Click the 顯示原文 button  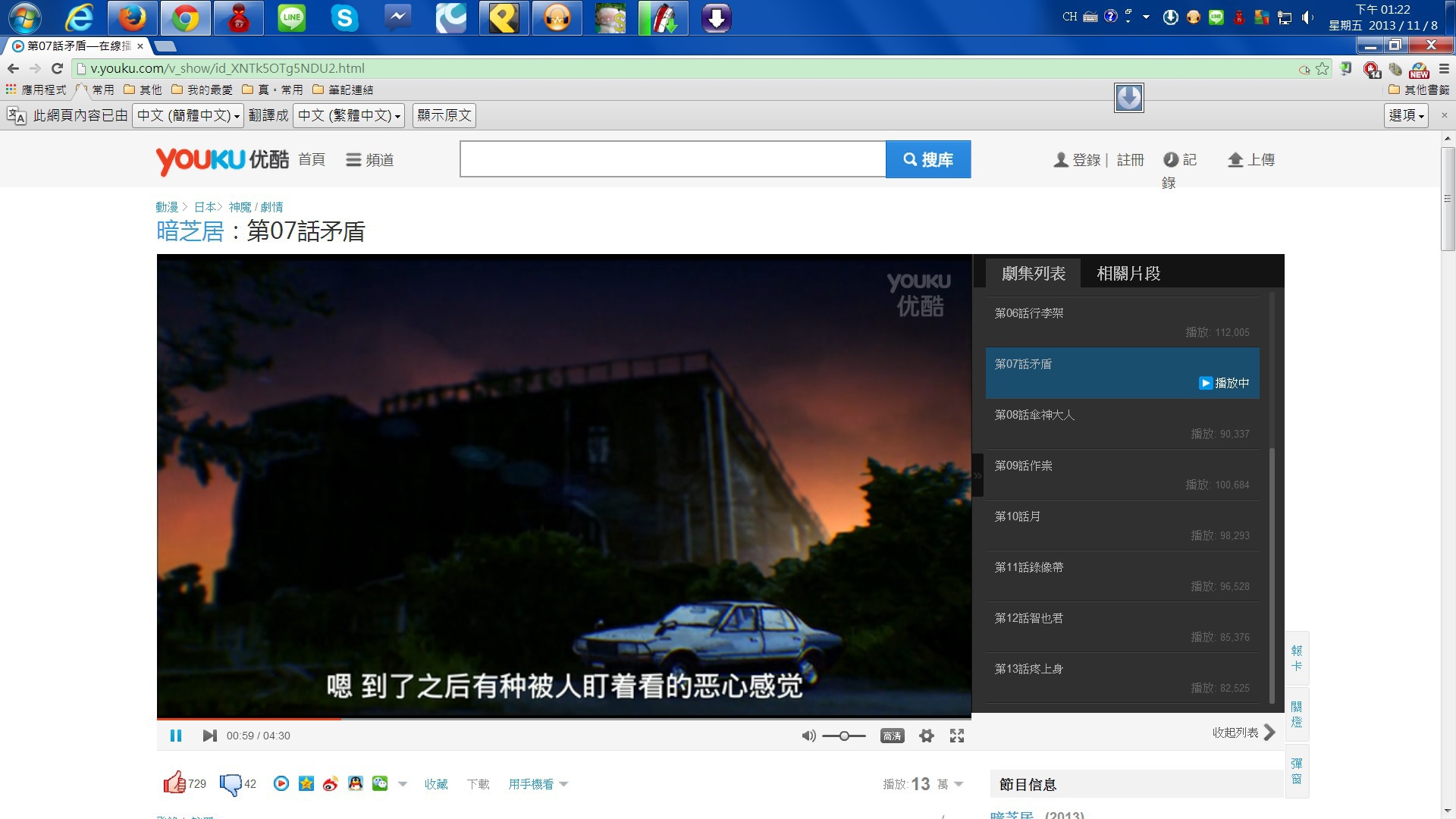[x=444, y=115]
